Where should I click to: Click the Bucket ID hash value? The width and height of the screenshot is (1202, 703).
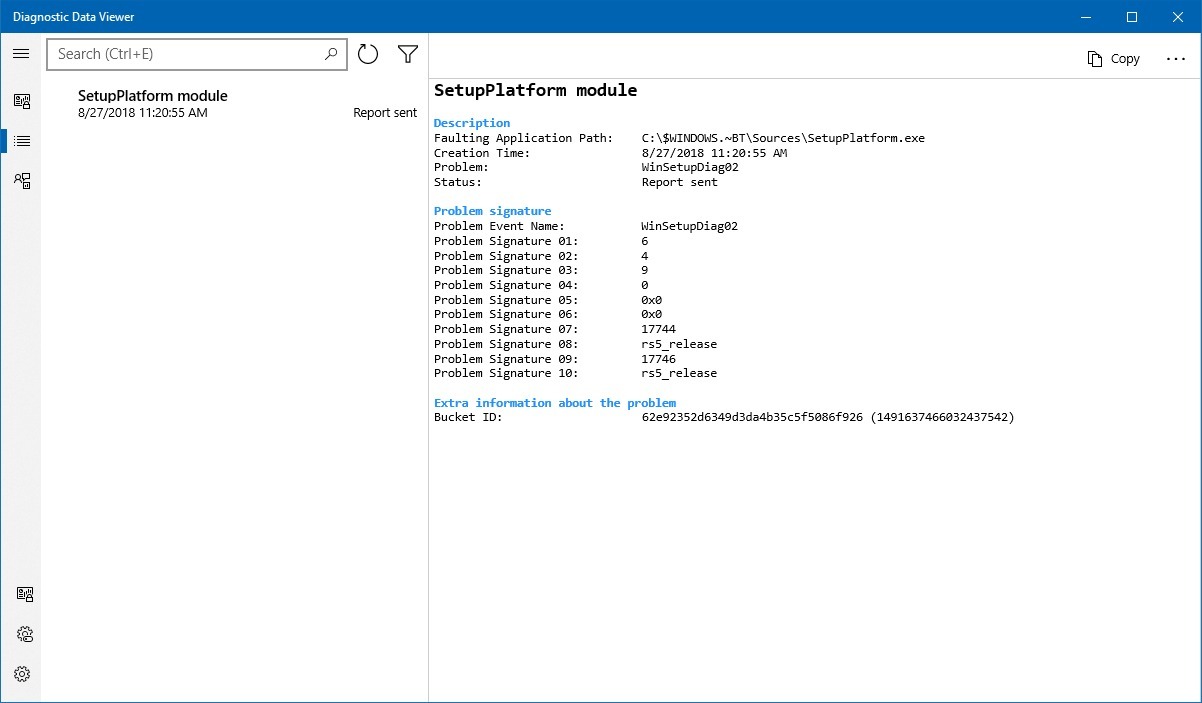pyautogui.click(x=828, y=417)
